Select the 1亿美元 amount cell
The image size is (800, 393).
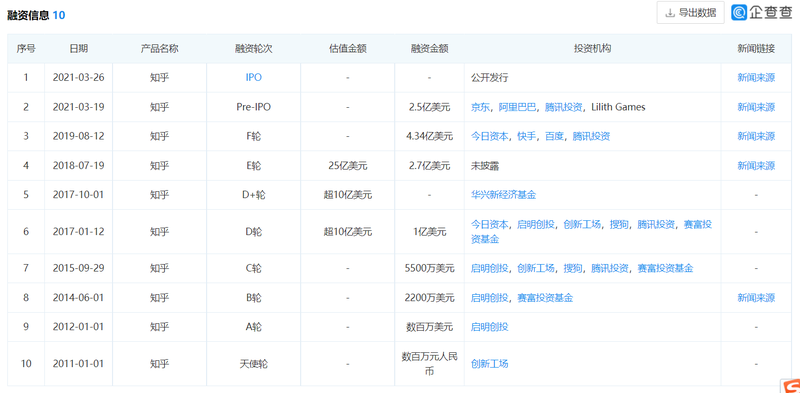[430, 232]
